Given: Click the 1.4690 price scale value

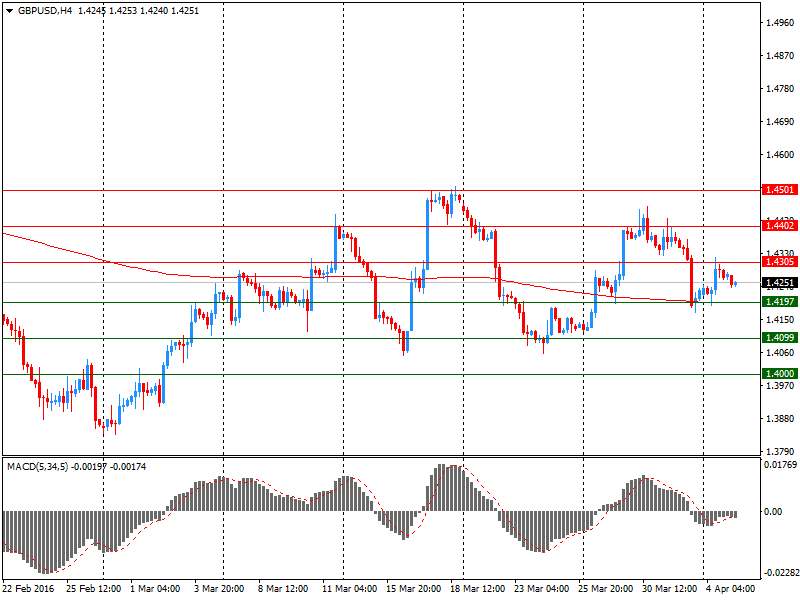Looking at the screenshot, I should point(780,121).
